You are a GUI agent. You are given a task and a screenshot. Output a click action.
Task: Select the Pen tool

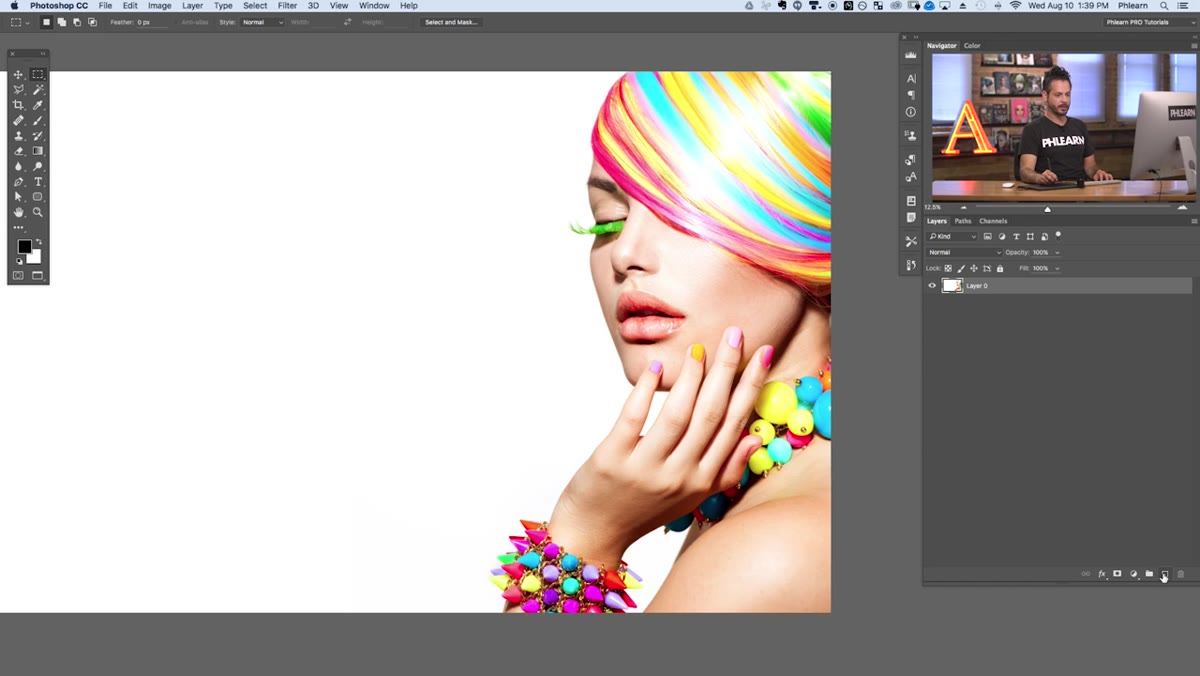(x=18, y=182)
